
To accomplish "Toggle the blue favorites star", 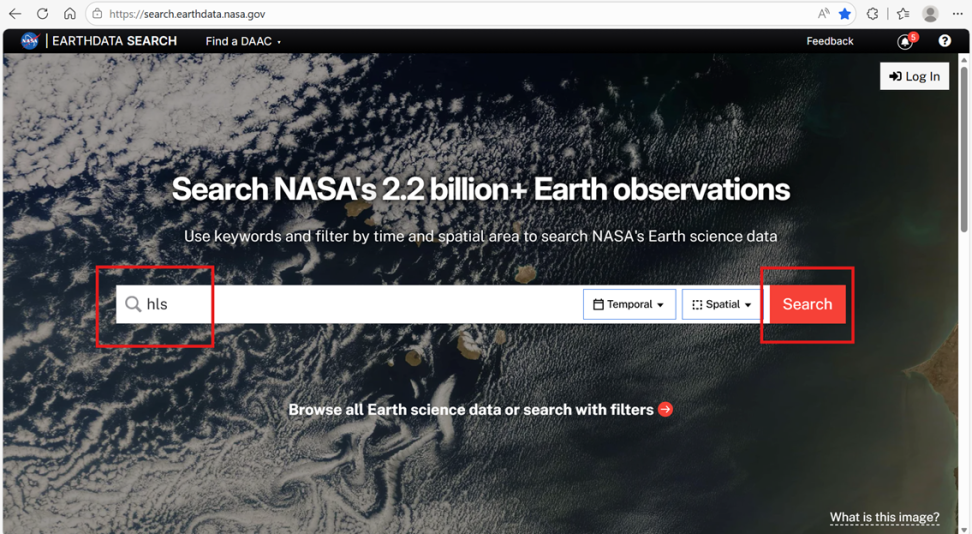I will (844, 14).
